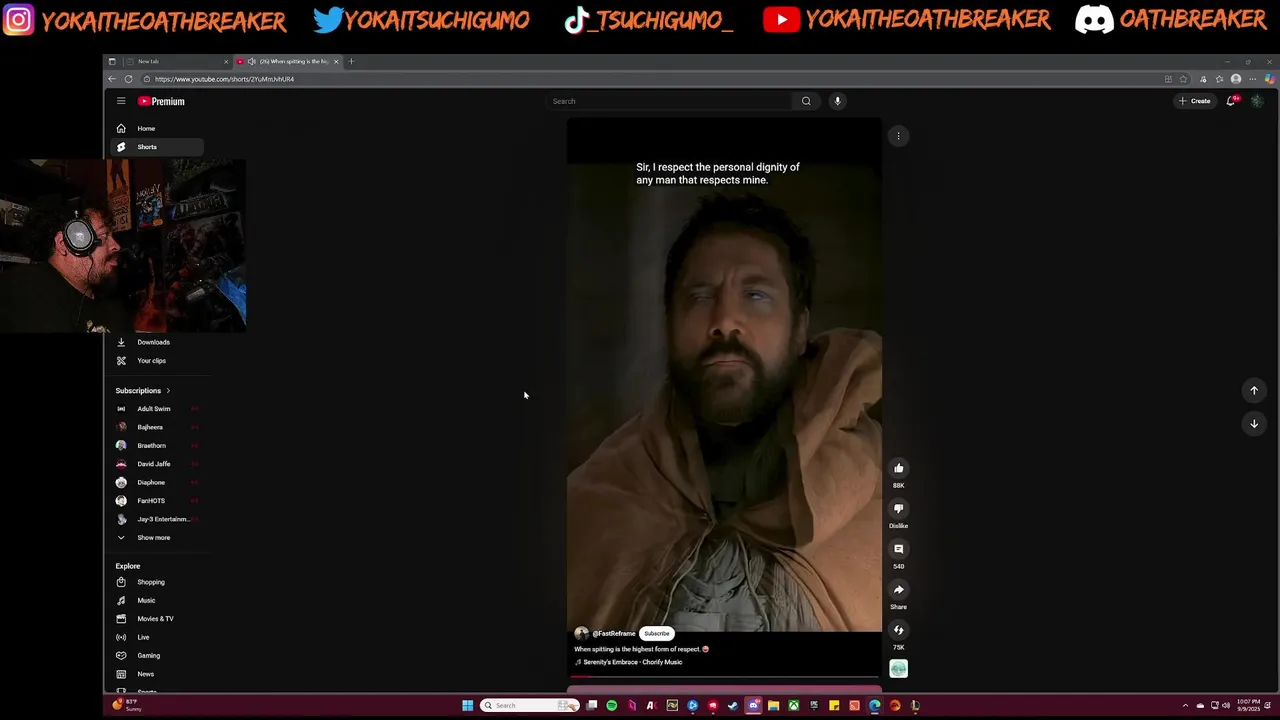This screenshot has height=720, width=1280.
Task: Open the YouTube account avatar menu
Action: (x=1257, y=101)
